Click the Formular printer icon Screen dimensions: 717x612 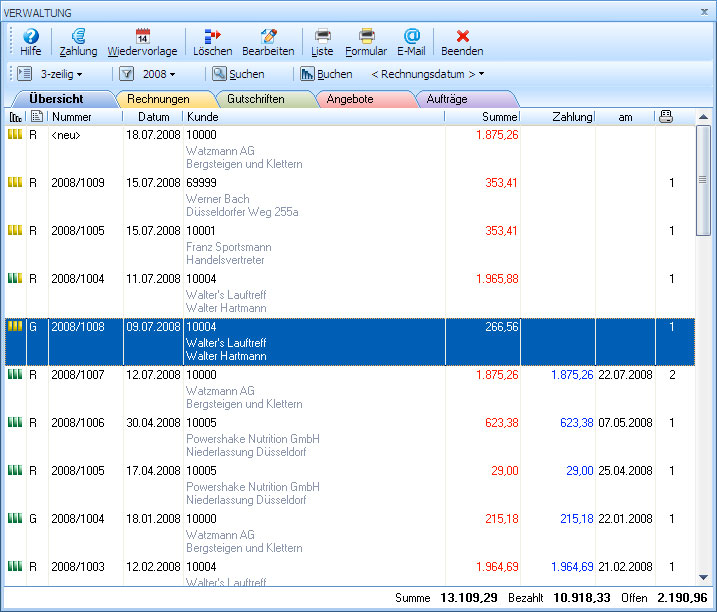[366, 36]
